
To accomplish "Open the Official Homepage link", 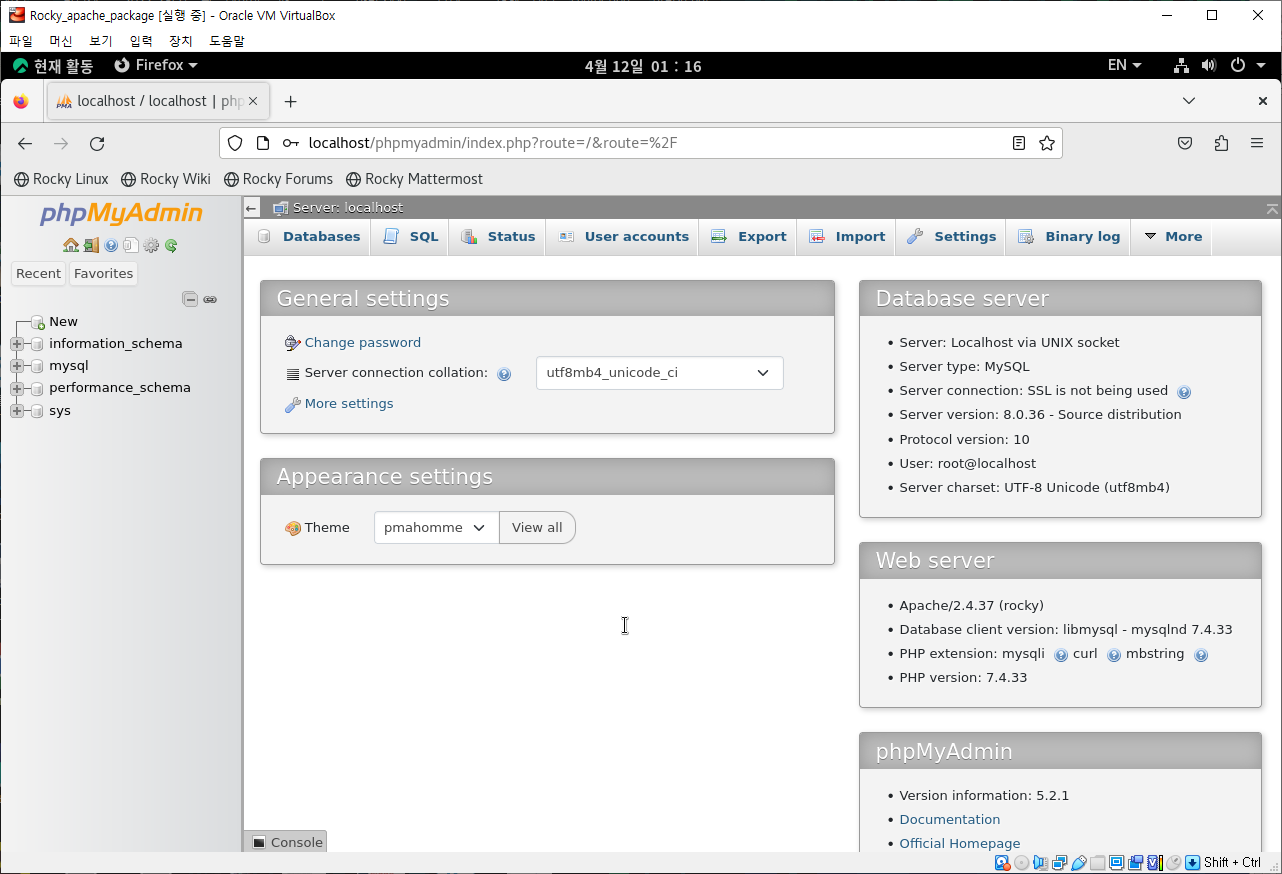I will pyautogui.click(x=960, y=844).
